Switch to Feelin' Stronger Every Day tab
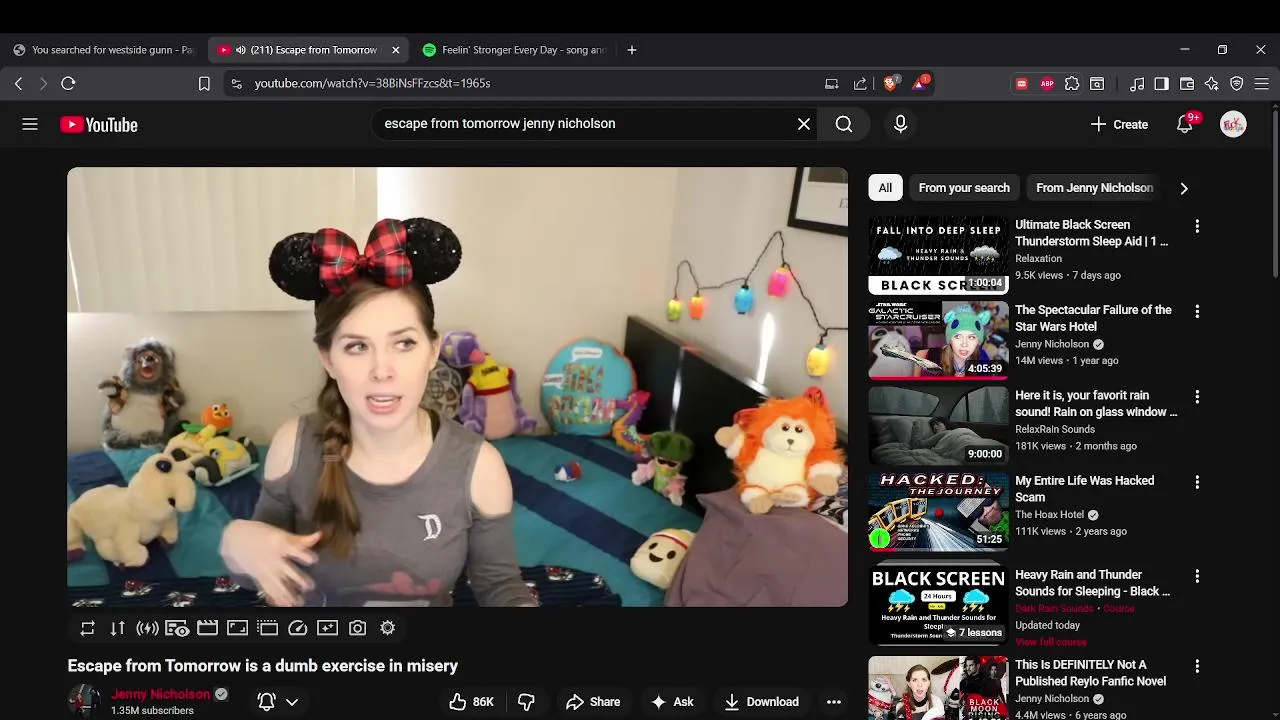The height and width of the screenshot is (720, 1280). 514,50
